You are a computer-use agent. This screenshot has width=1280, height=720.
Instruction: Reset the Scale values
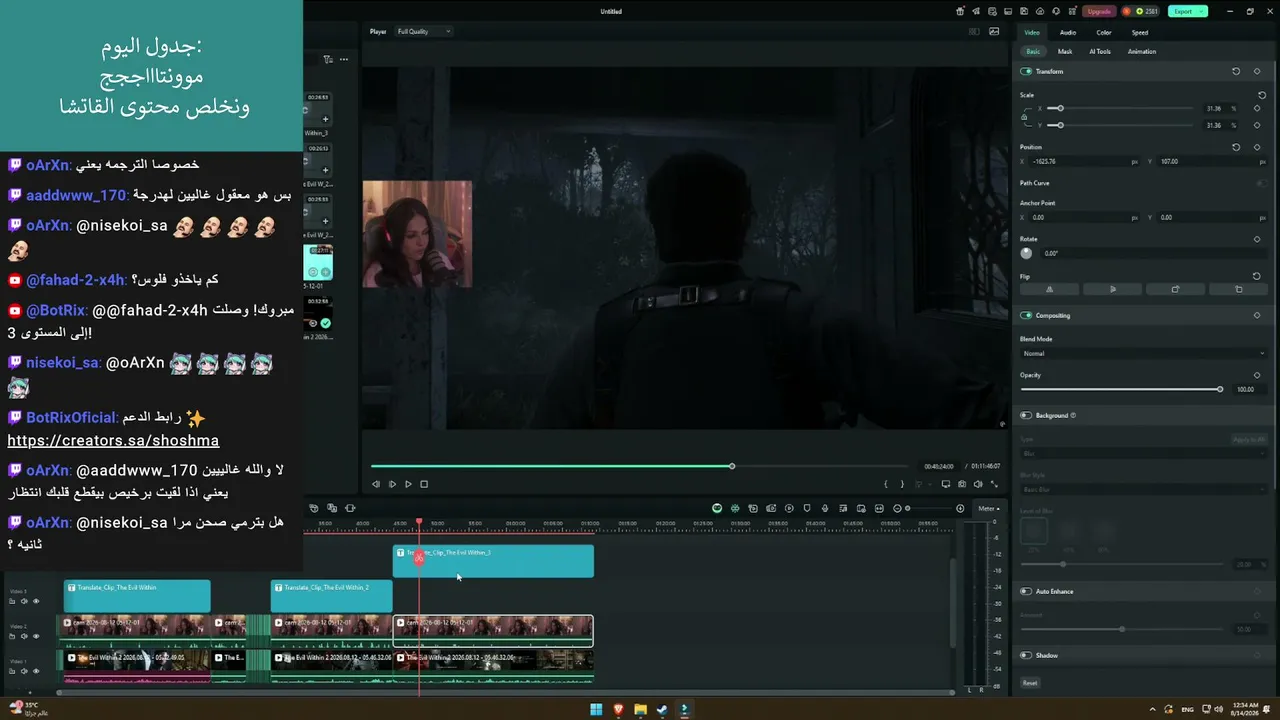click(1262, 95)
